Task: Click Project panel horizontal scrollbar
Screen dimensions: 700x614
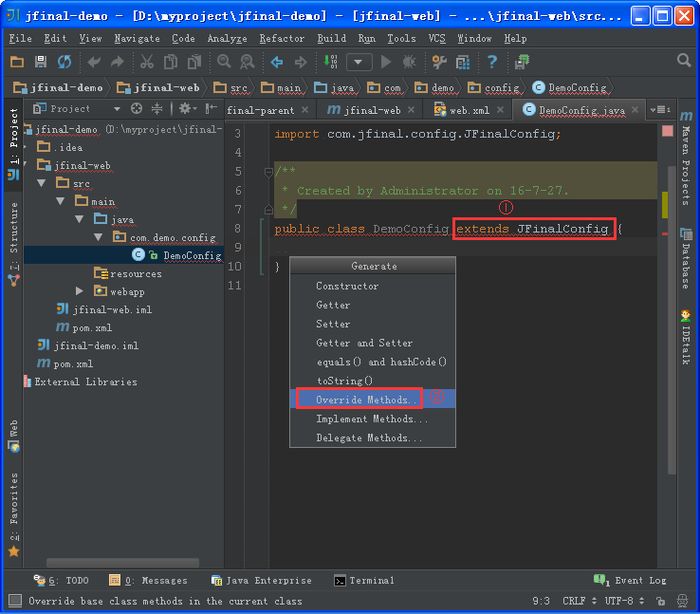Action: (123, 562)
